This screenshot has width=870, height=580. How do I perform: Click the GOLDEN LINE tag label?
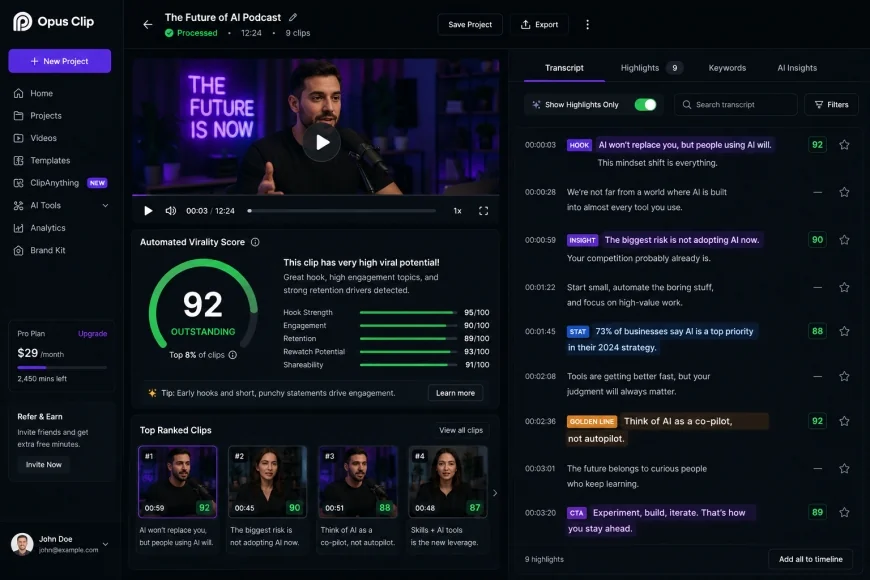pyautogui.click(x=591, y=421)
